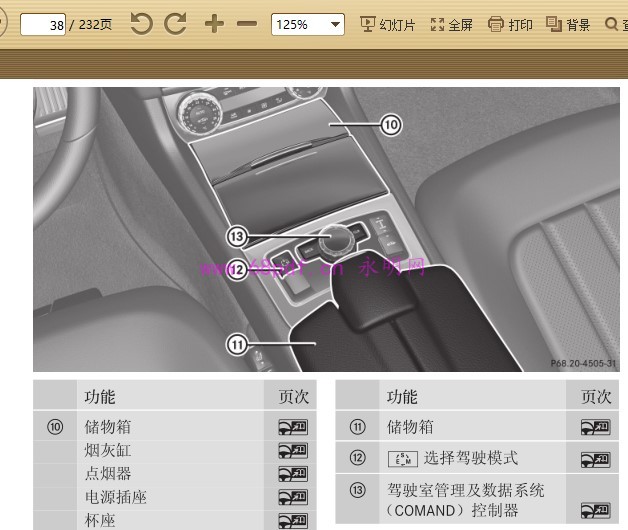The image size is (628, 530).
Task: Enter fullscreen view (全屏)
Action: click(451, 24)
